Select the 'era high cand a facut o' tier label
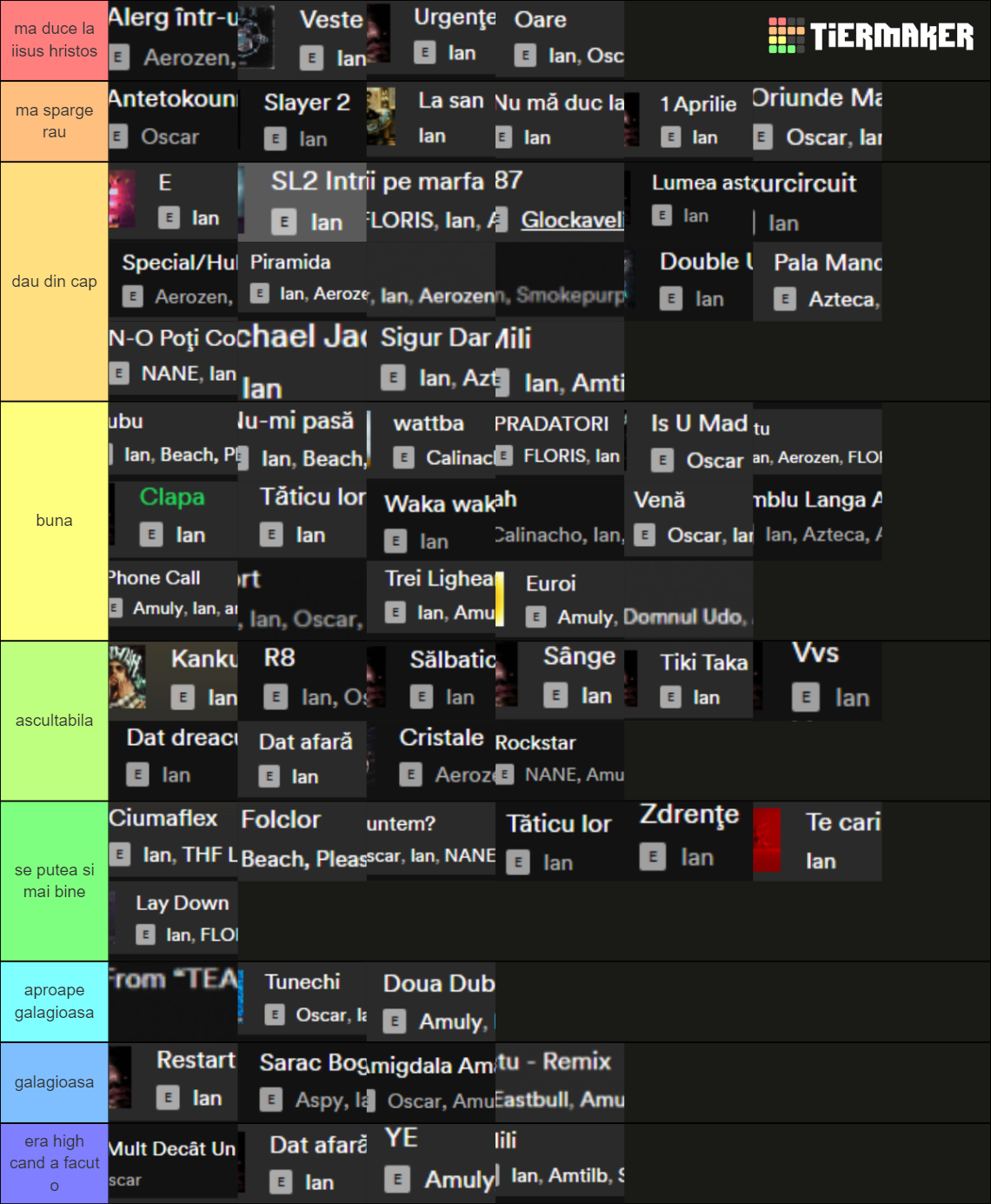991x1204 pixels. click(x=54, y=1163)
